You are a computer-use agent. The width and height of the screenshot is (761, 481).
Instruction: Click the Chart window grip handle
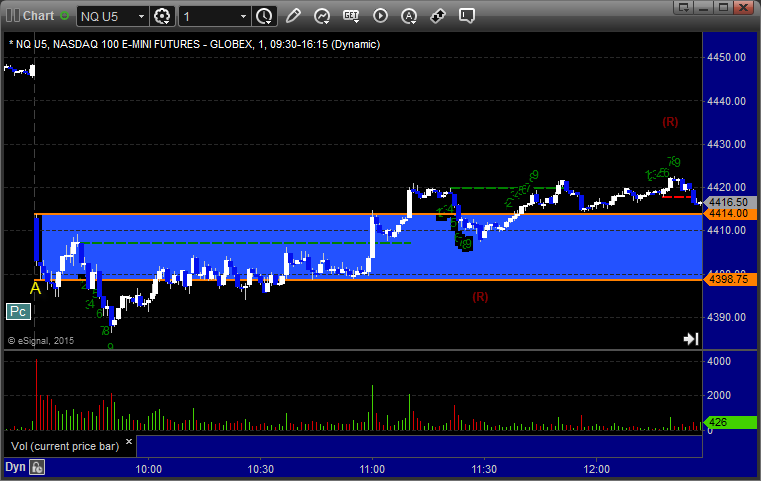click(13, 16)
